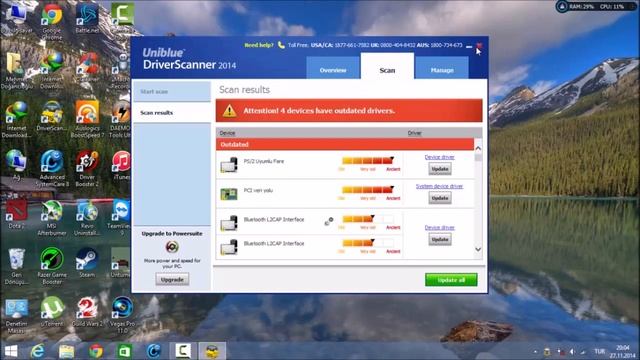Click the PS/2 Uyumlu Fare driver age bar
The height and width of the screenshot is (360, 640).
[367, 161]
